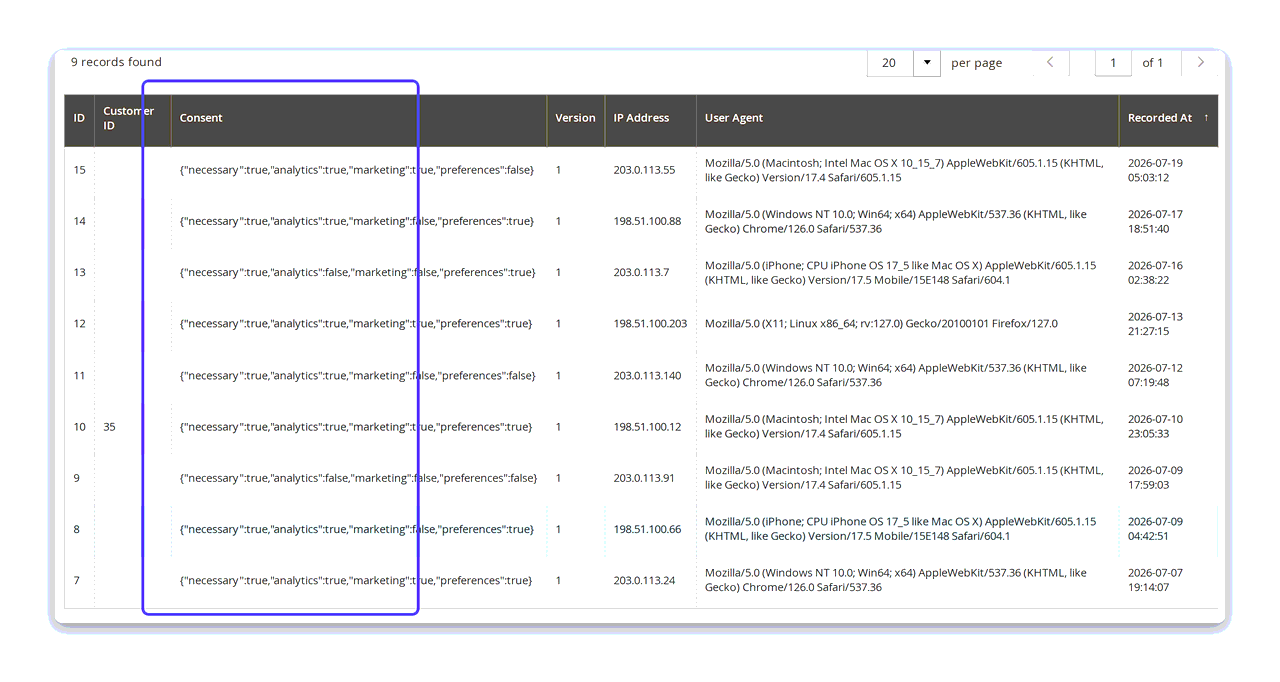Click timestamp 2026-07-12 07:19:48
The image size is (1280, 682).
(1155, 376)
